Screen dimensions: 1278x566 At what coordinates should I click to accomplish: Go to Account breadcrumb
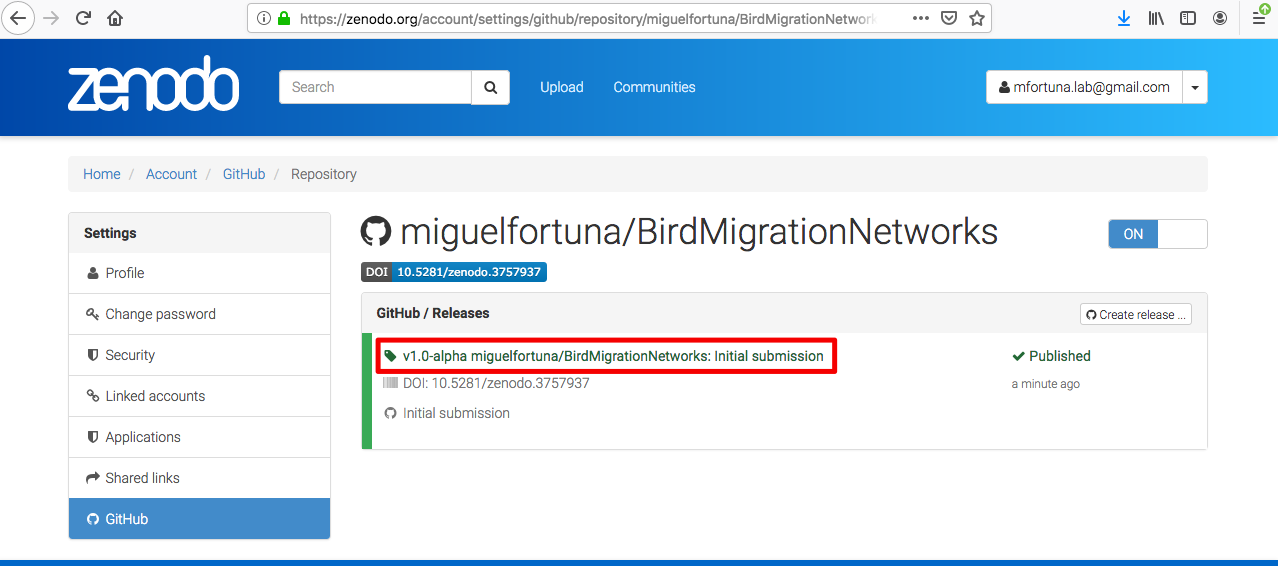point(171,174)
